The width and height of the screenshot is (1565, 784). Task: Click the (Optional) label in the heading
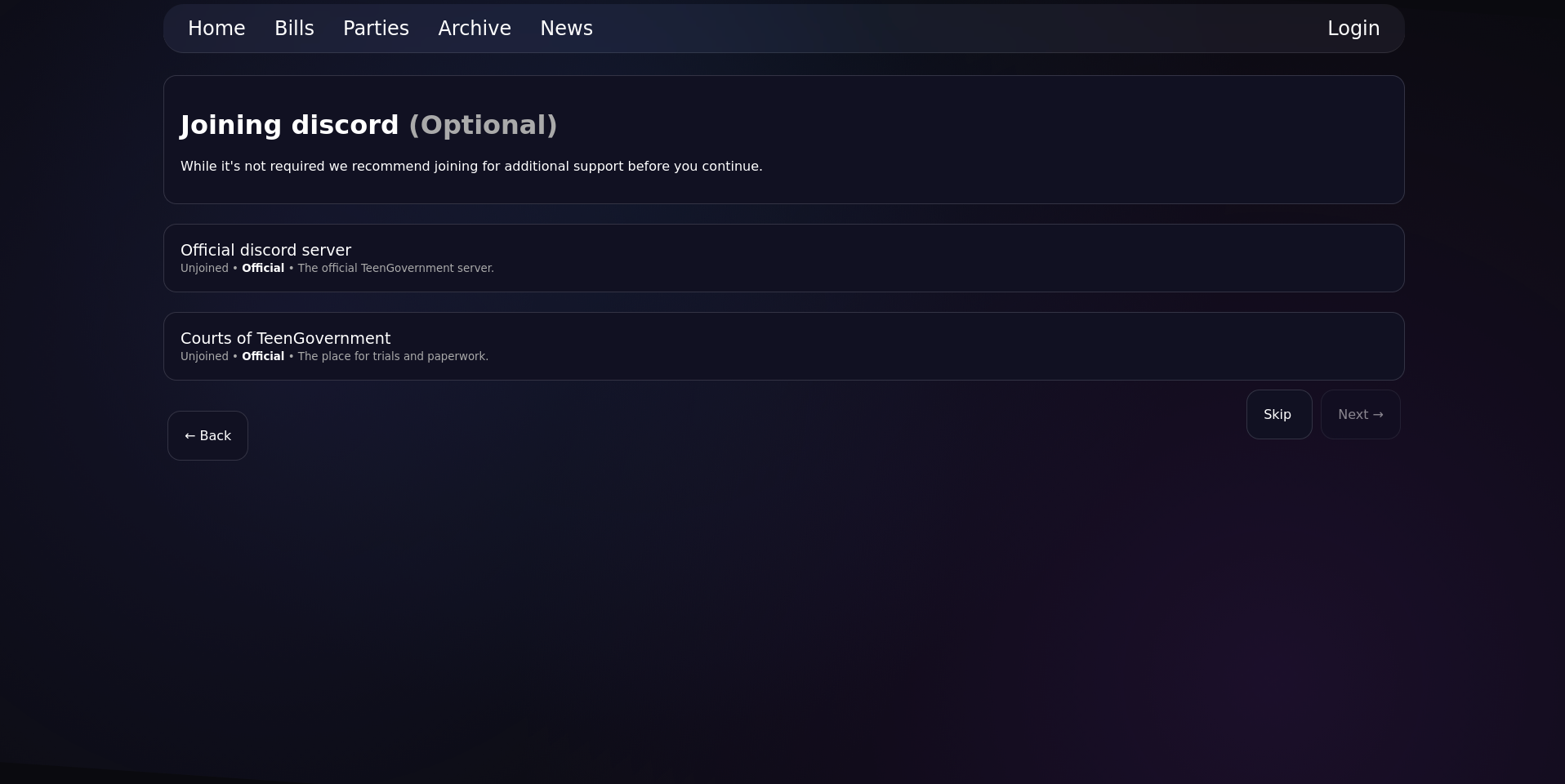483,125
